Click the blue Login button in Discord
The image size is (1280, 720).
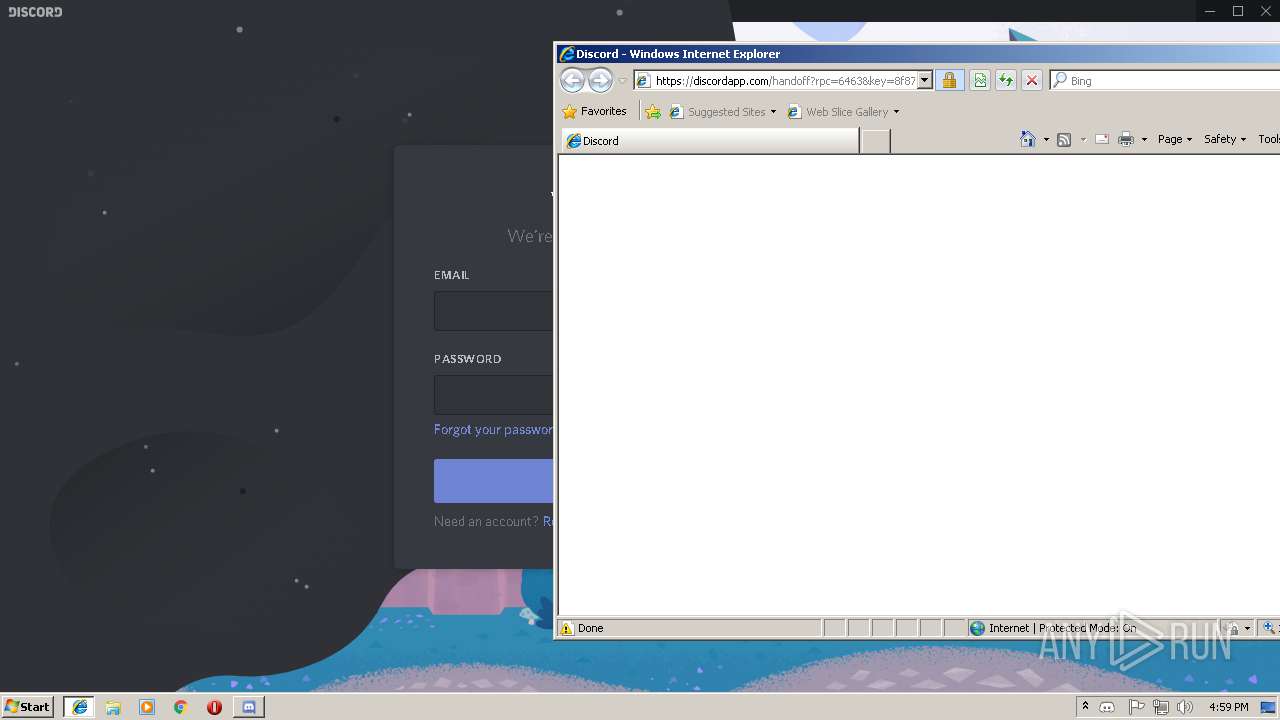[x=494, y=481]
